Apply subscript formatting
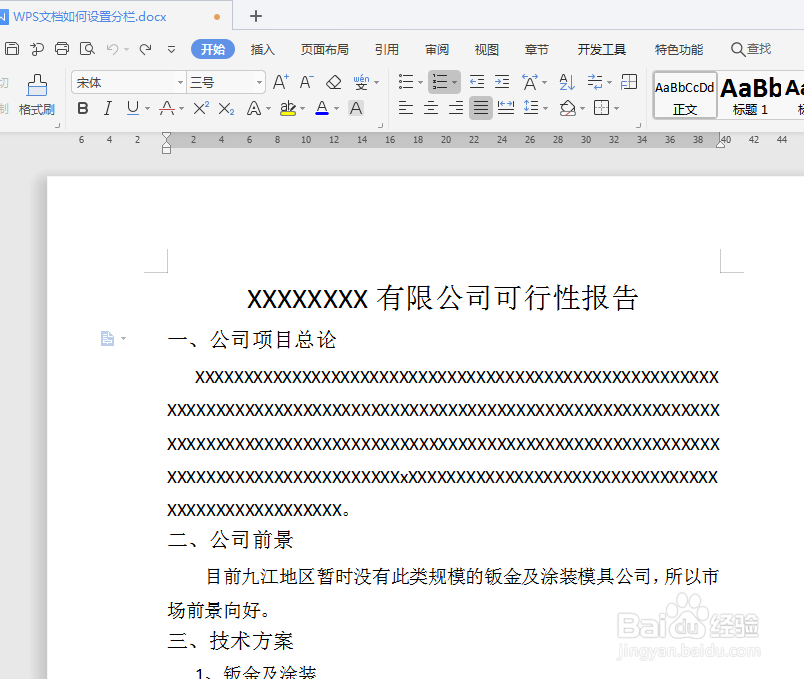Screen dimensions: 804x679 pyautogui.click(x=225, y=106)
